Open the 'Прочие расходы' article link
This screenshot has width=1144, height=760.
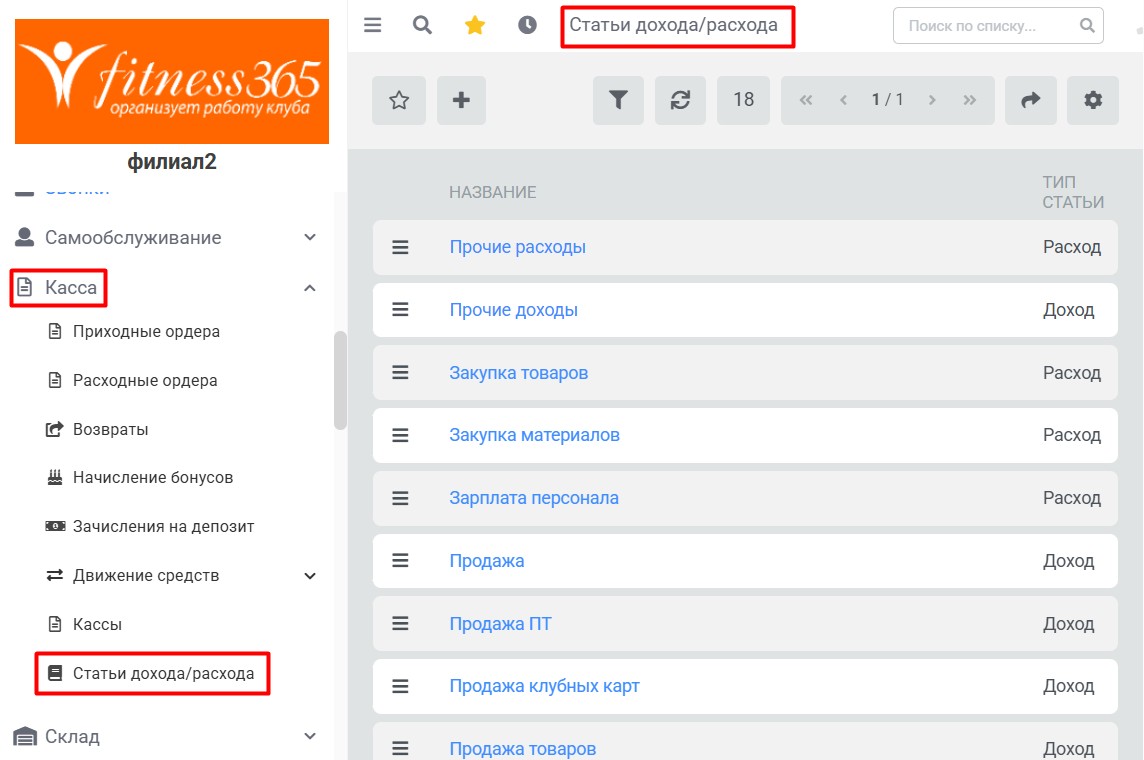pos(517,247)
